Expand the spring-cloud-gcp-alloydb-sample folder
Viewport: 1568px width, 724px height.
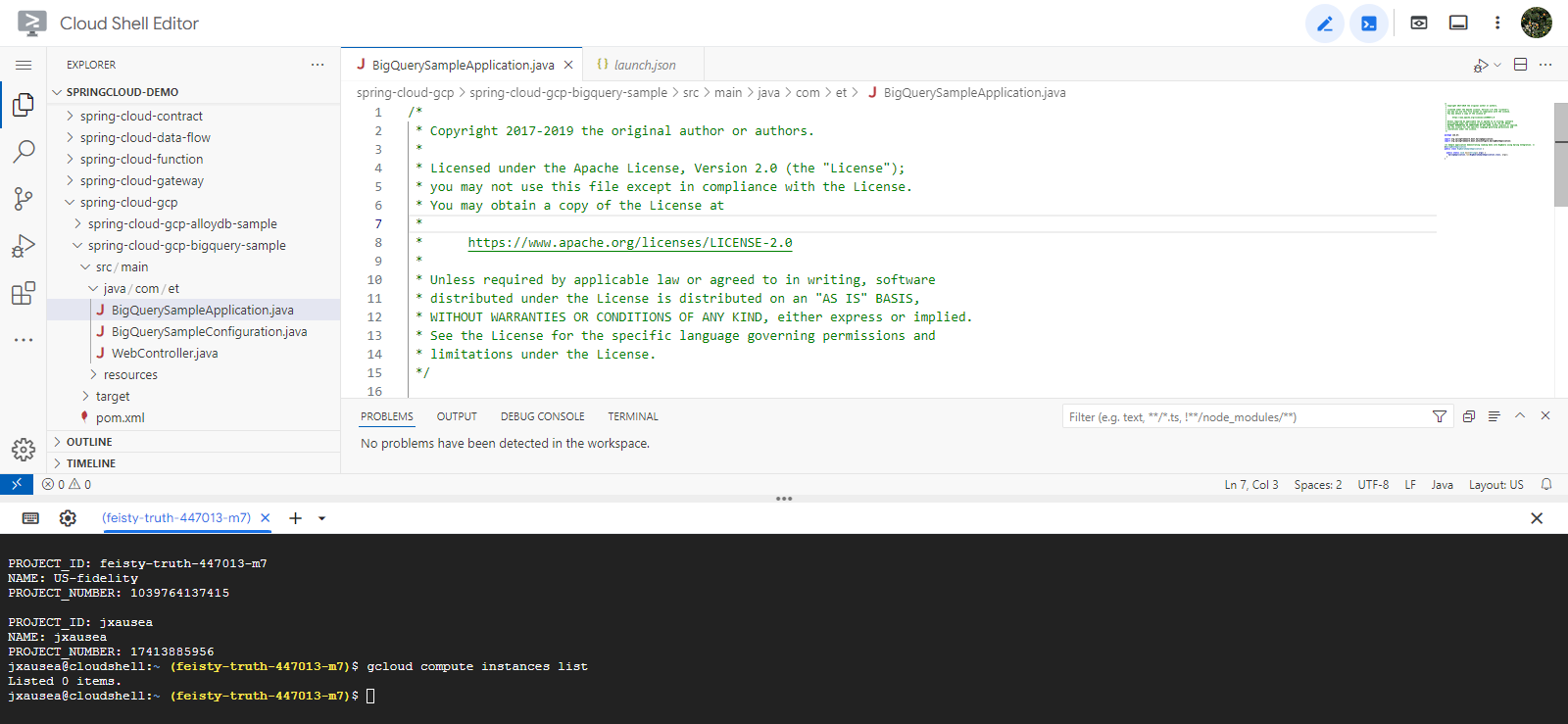point(193,223)
